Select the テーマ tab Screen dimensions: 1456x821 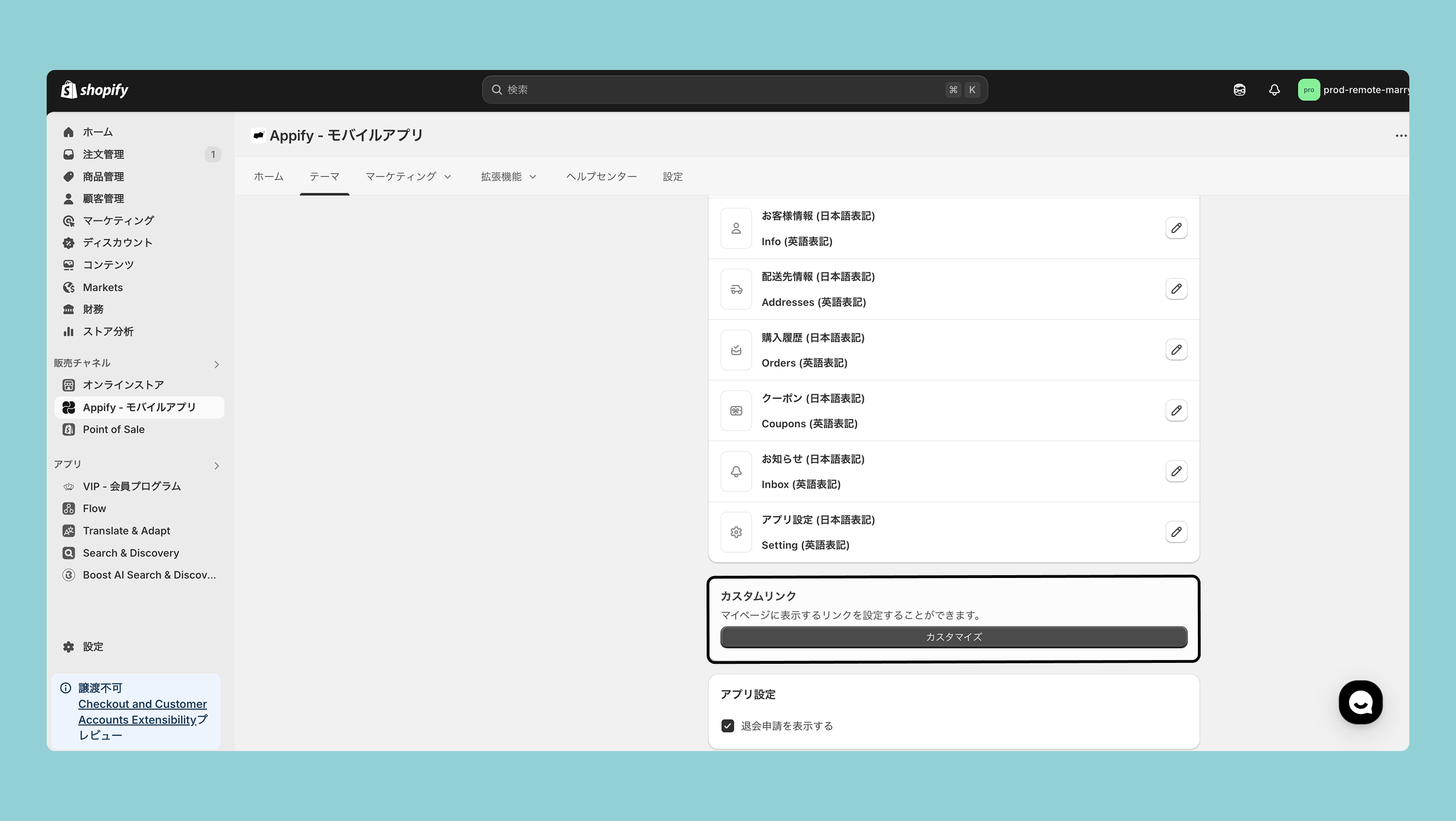(324, 176)
